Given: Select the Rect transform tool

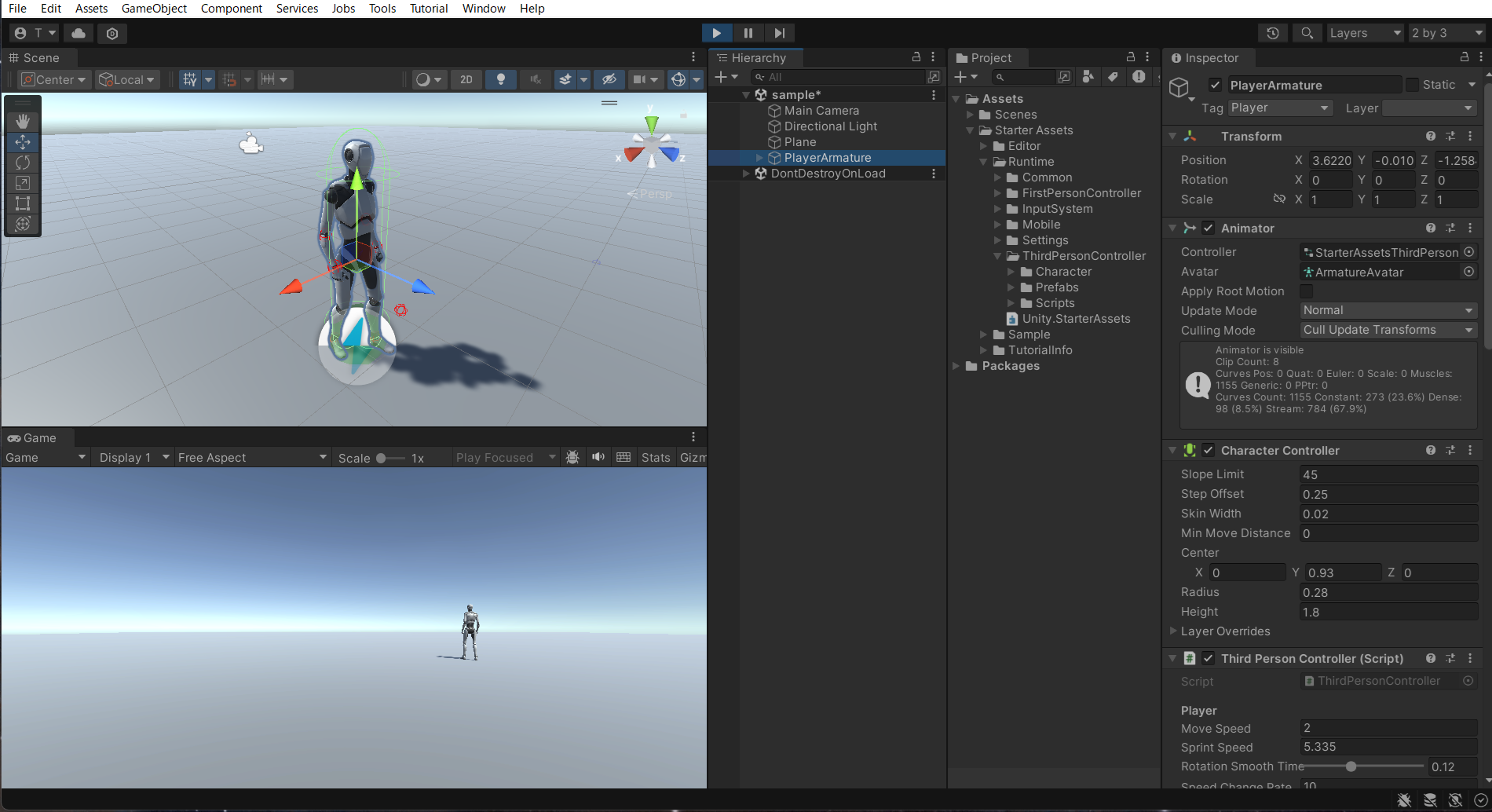Looking at the screenshot, I should coord(23,203).
